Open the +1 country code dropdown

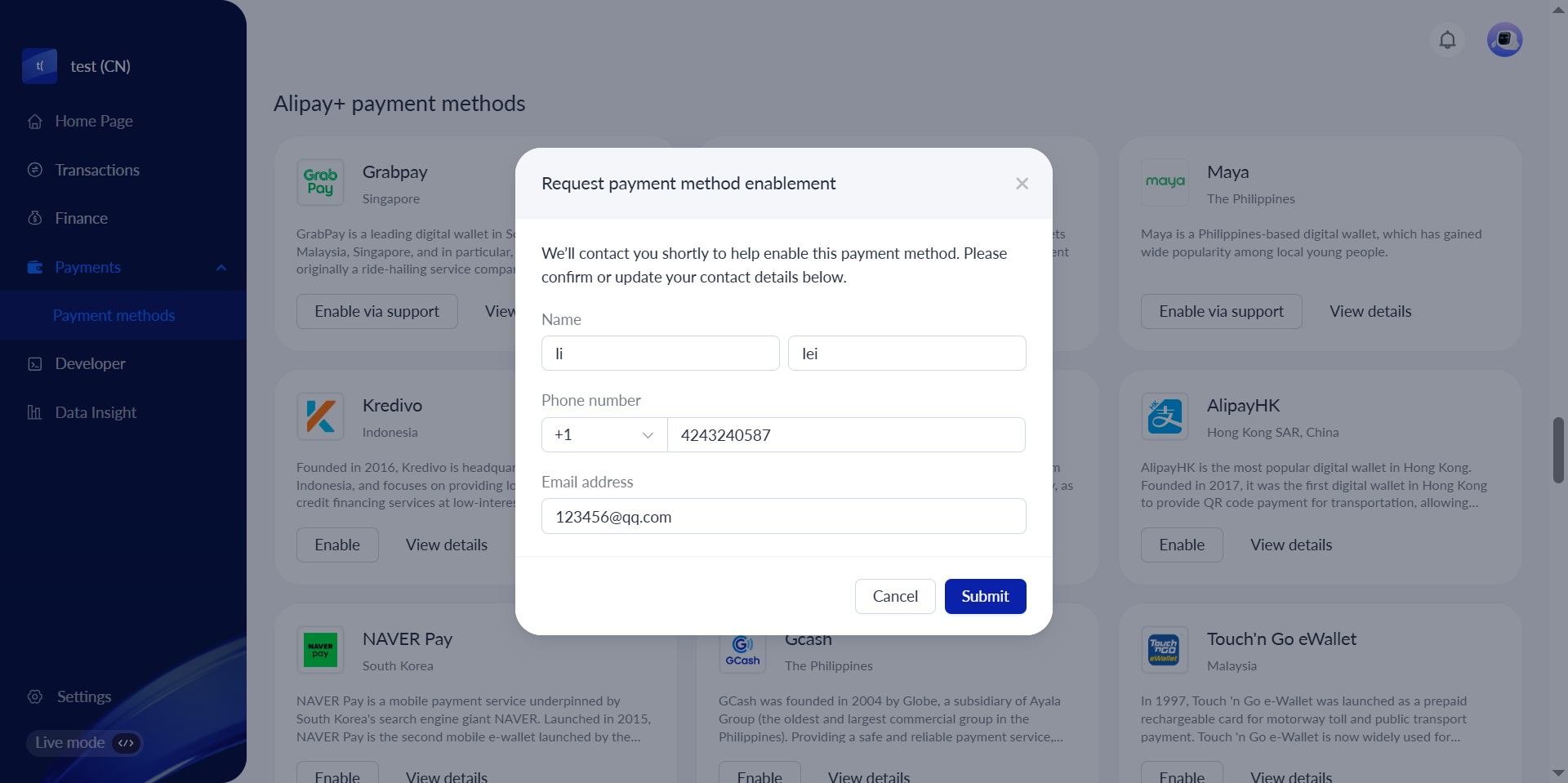[x=604, y=435]
